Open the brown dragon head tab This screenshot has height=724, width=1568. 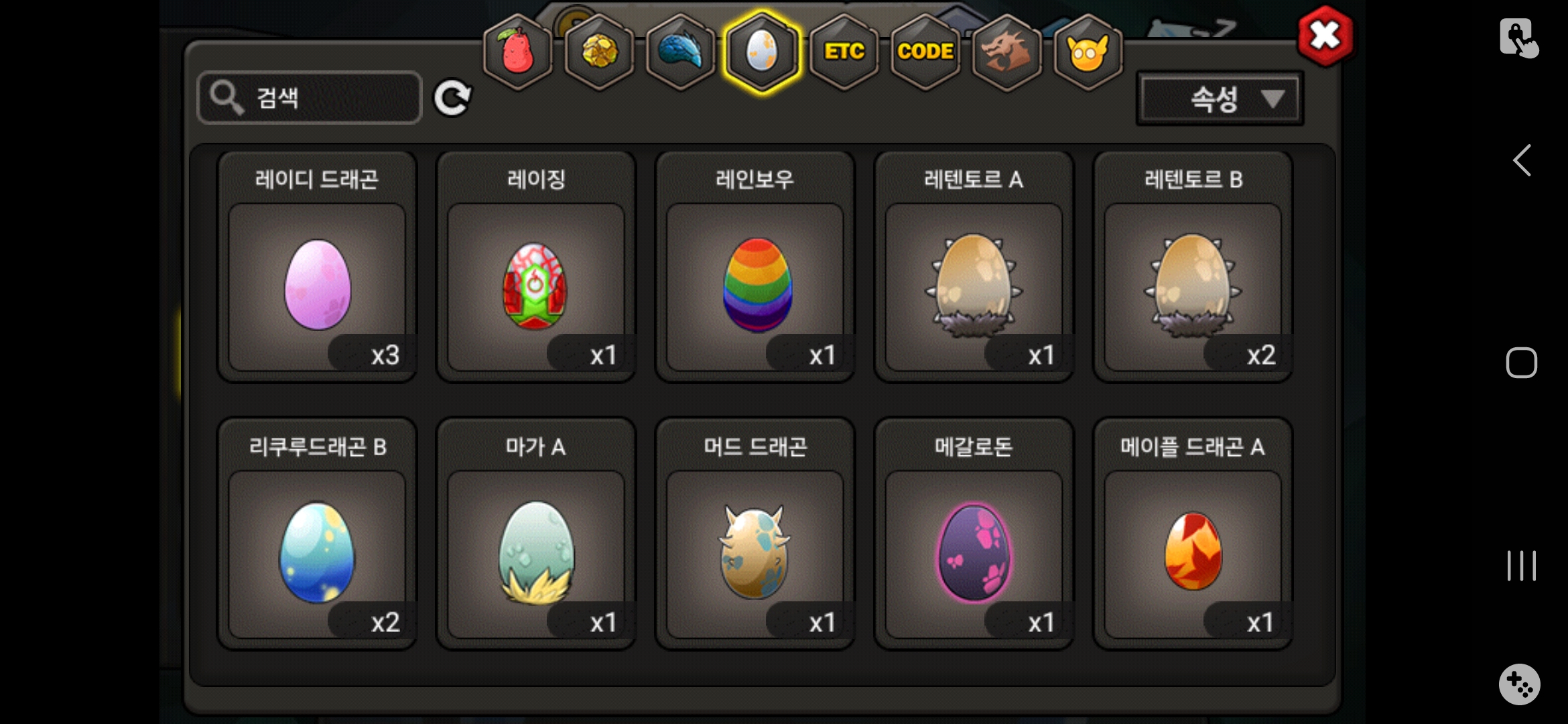(1006, 52)
